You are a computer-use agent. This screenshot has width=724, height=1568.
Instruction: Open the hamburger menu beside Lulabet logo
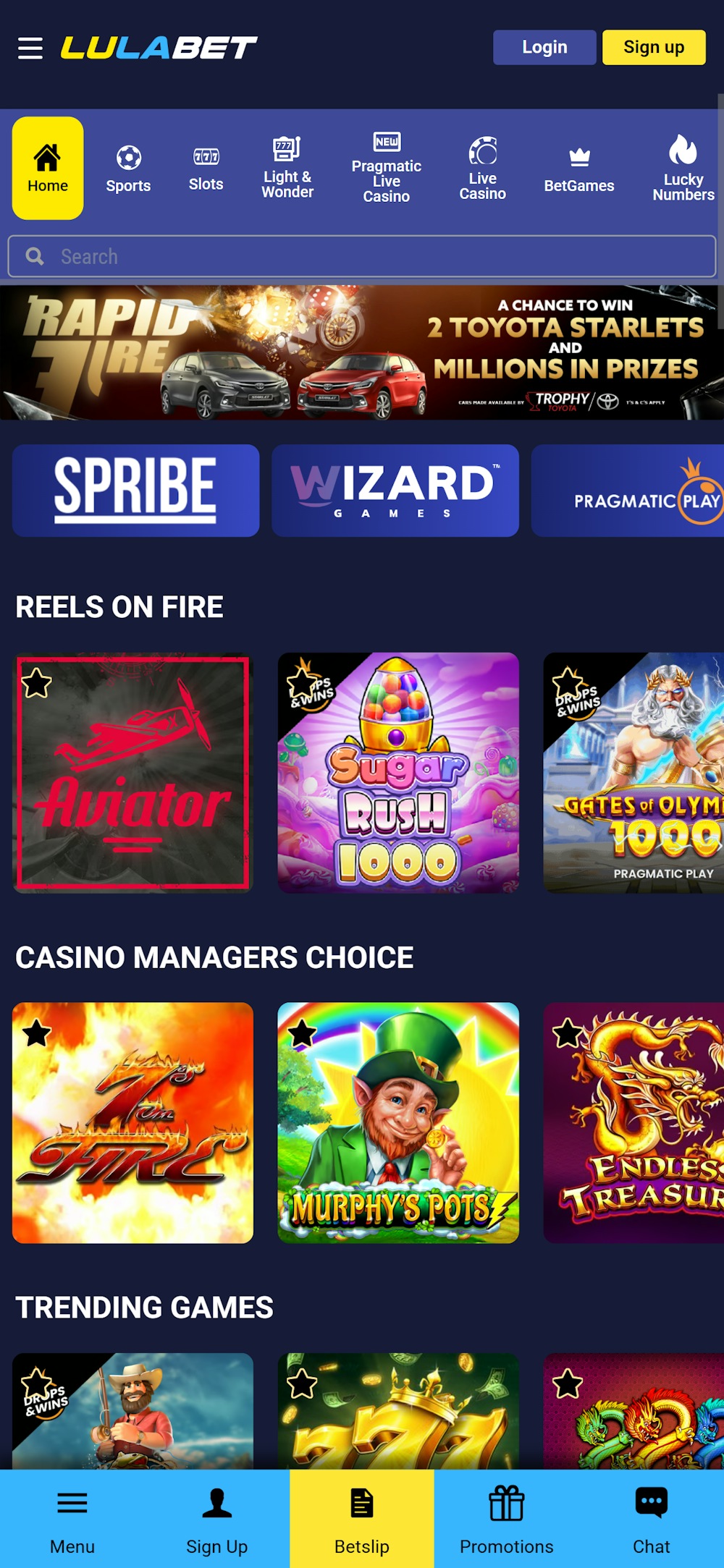click(x=30, y=48)
